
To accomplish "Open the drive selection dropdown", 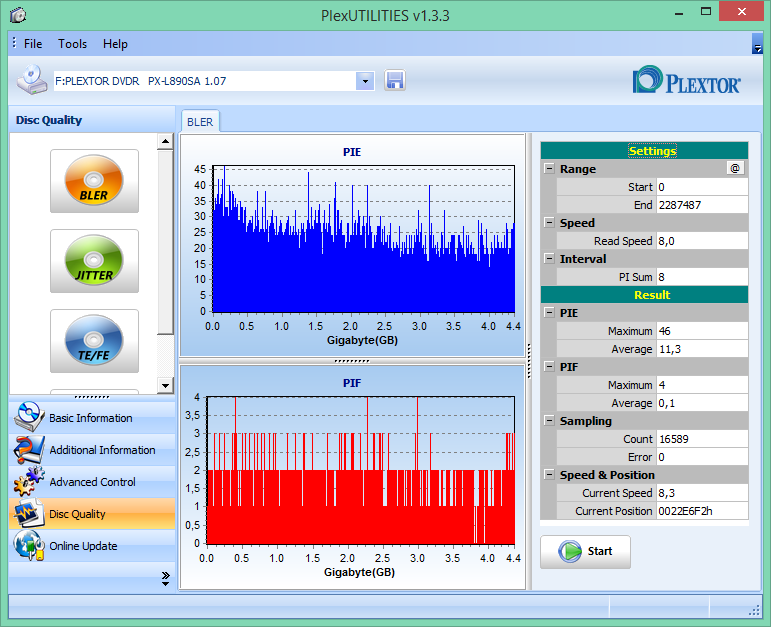I will tap(365, 81).
